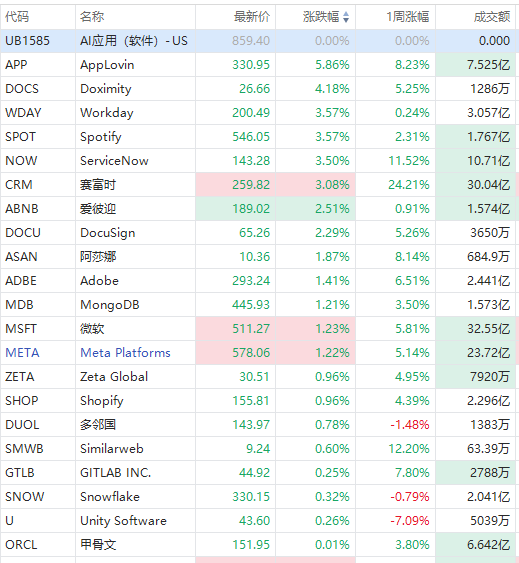Screen dimensions: 519x563
Task: Select the MSFT 微软 row
Action: (259, 329)
